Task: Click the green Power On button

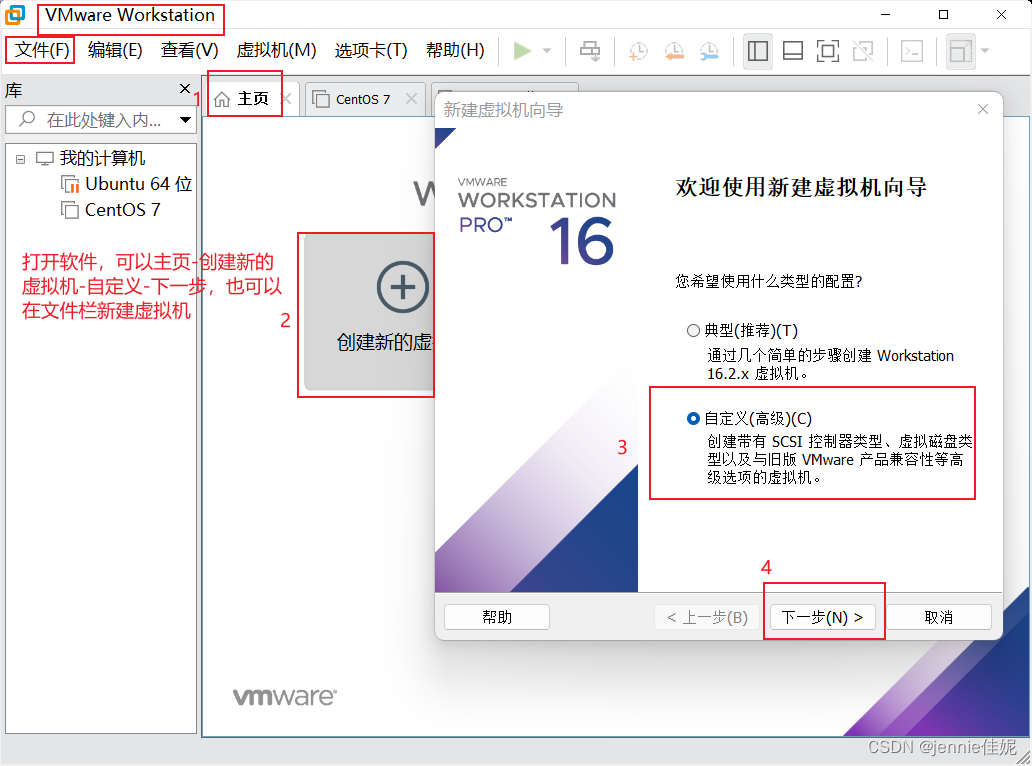Action: (x=522, y=51)
